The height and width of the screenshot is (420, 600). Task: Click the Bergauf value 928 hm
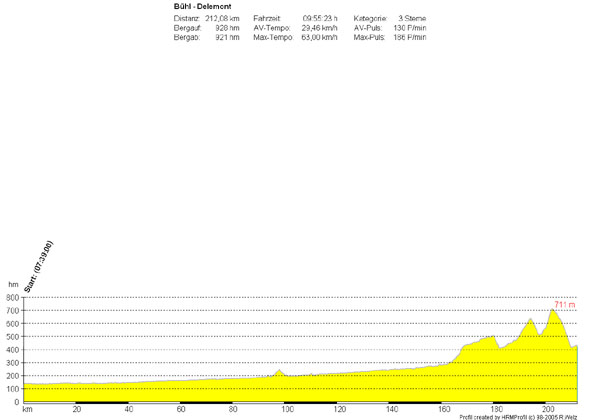227,28
